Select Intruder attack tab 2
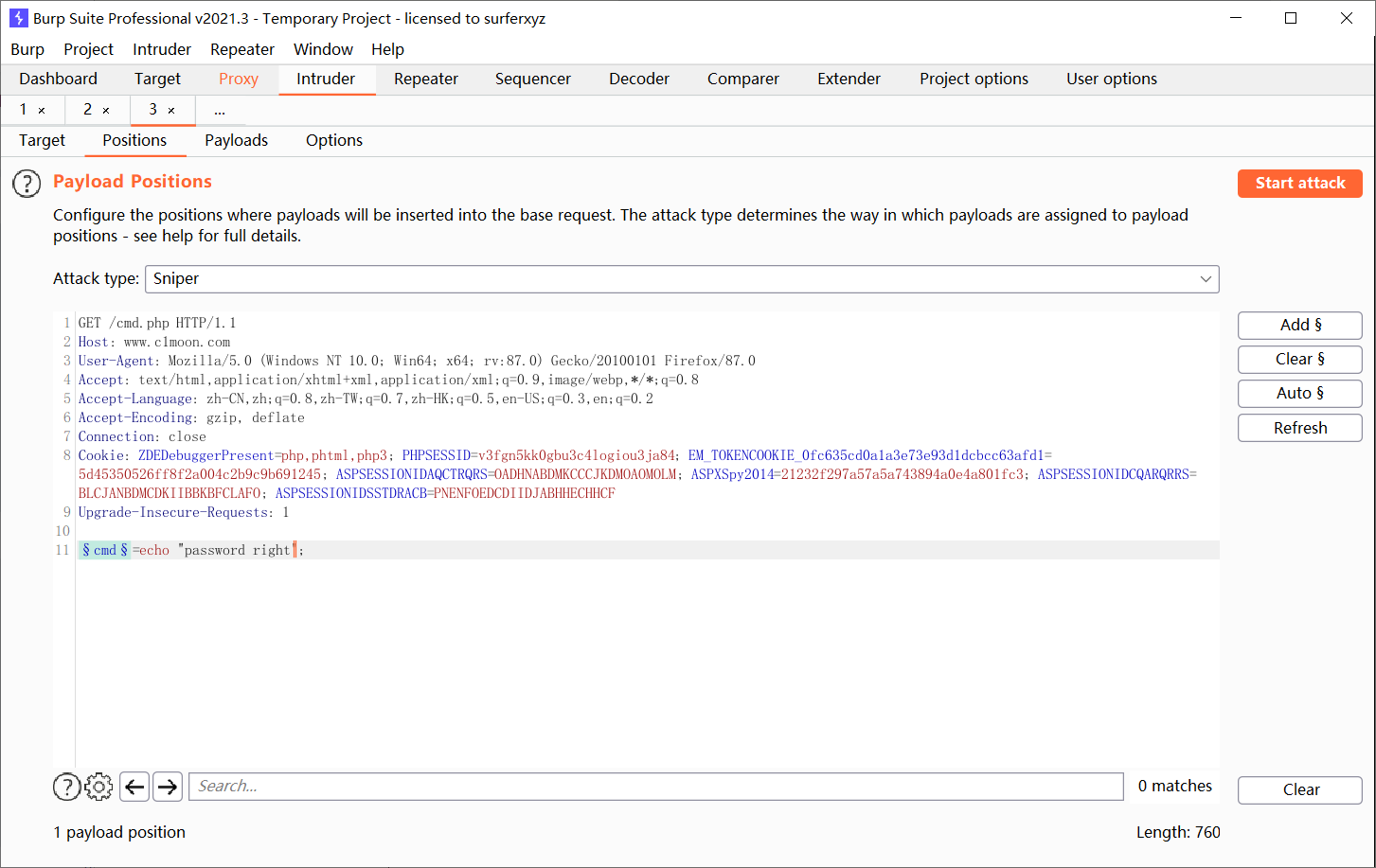 pyautogui.click(x=88, y=110)
